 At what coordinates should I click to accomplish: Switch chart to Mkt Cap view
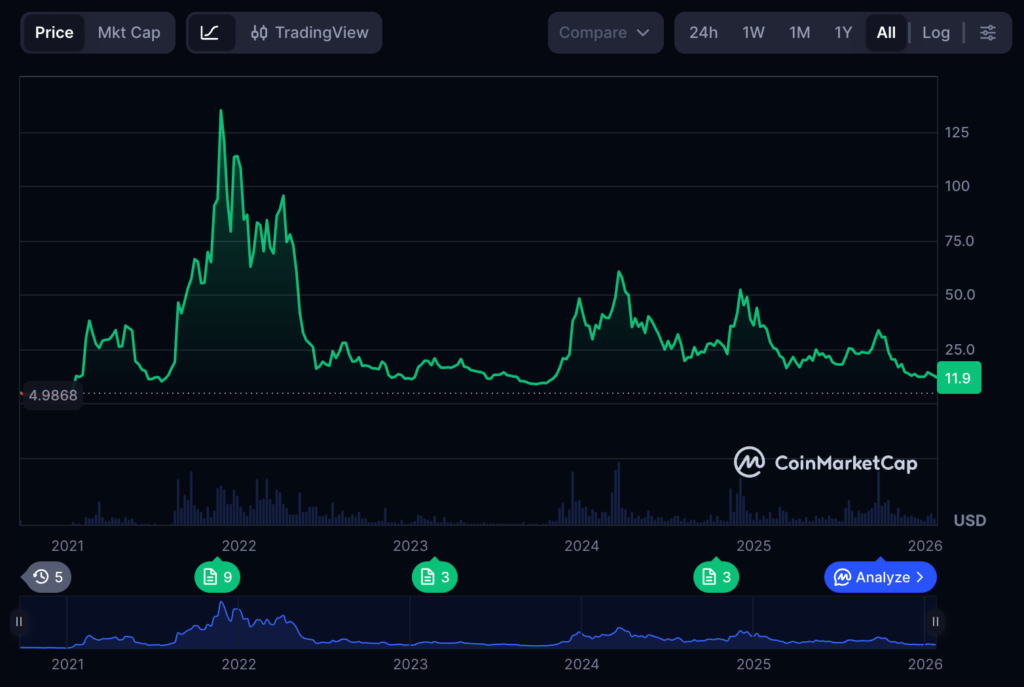129,33
